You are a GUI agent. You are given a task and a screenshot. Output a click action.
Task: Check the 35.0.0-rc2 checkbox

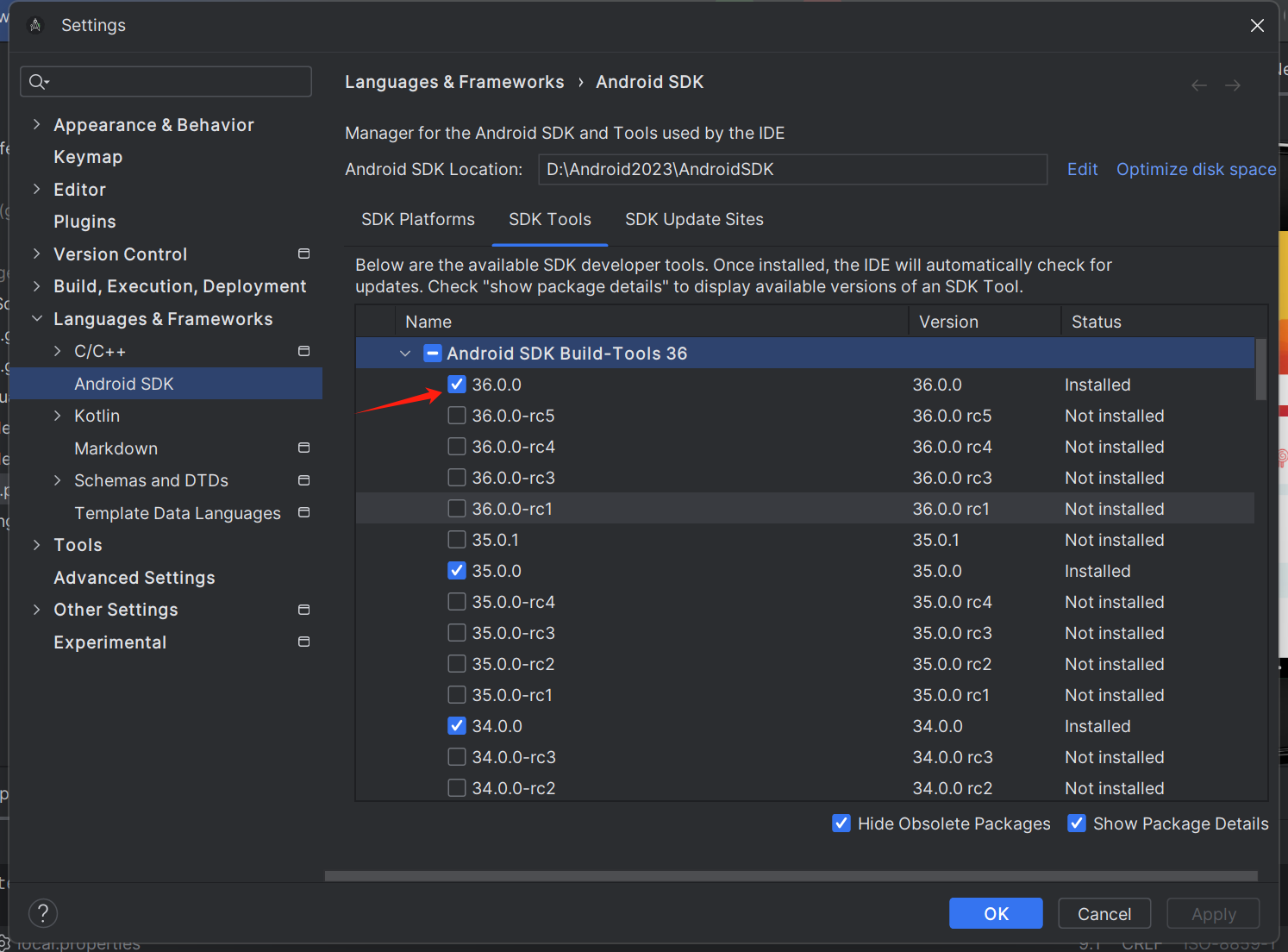tap(457, 664)
